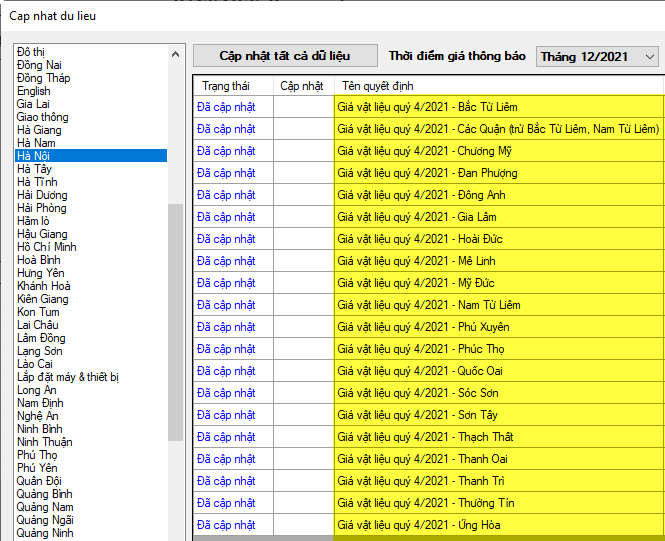Screen dimensions: 665x541
Task: Click 'Tên quyết định' column header
Action: (x=378, y=86)
